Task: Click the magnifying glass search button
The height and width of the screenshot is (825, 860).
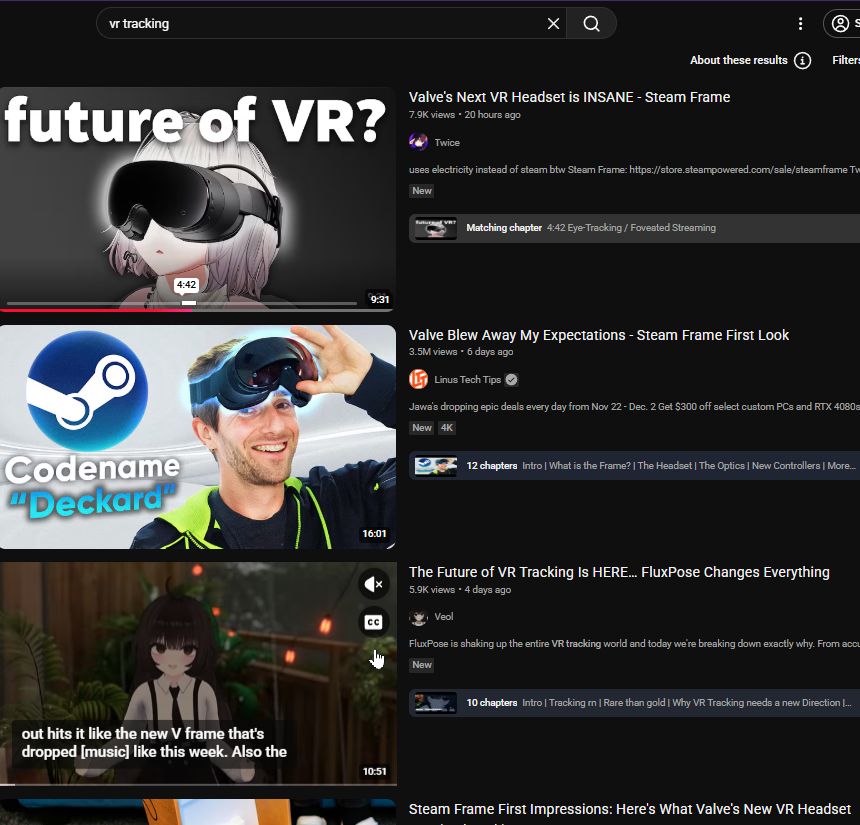Action: (591, 24)
